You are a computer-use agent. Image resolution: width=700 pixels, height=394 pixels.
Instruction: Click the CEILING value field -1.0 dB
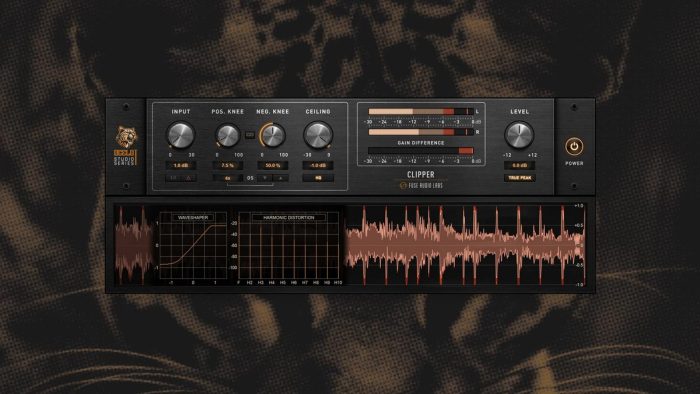tap(318, 166)
